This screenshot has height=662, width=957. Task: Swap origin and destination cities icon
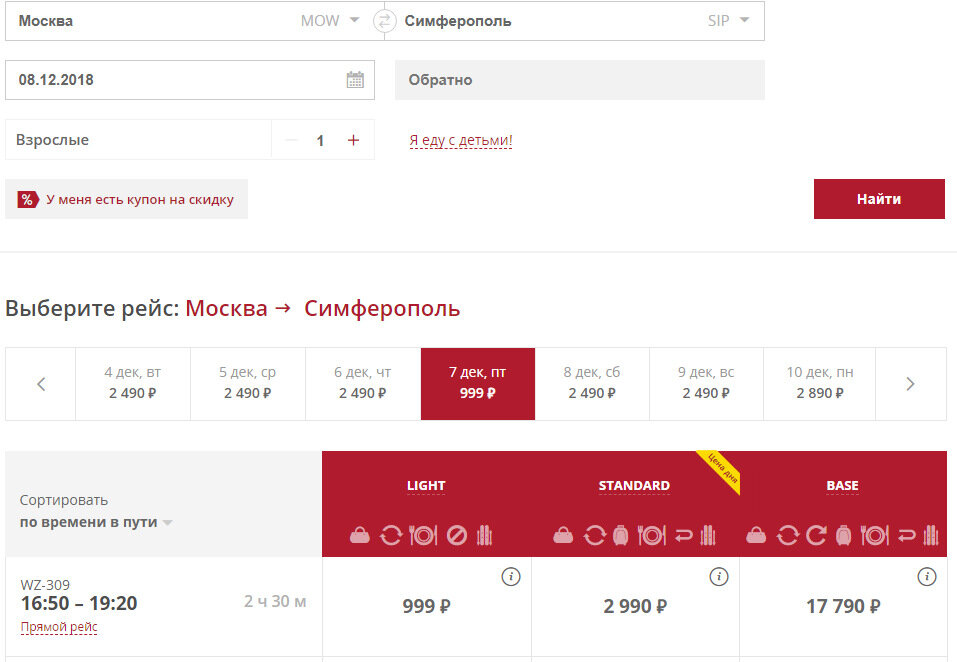tap(385, 21)
